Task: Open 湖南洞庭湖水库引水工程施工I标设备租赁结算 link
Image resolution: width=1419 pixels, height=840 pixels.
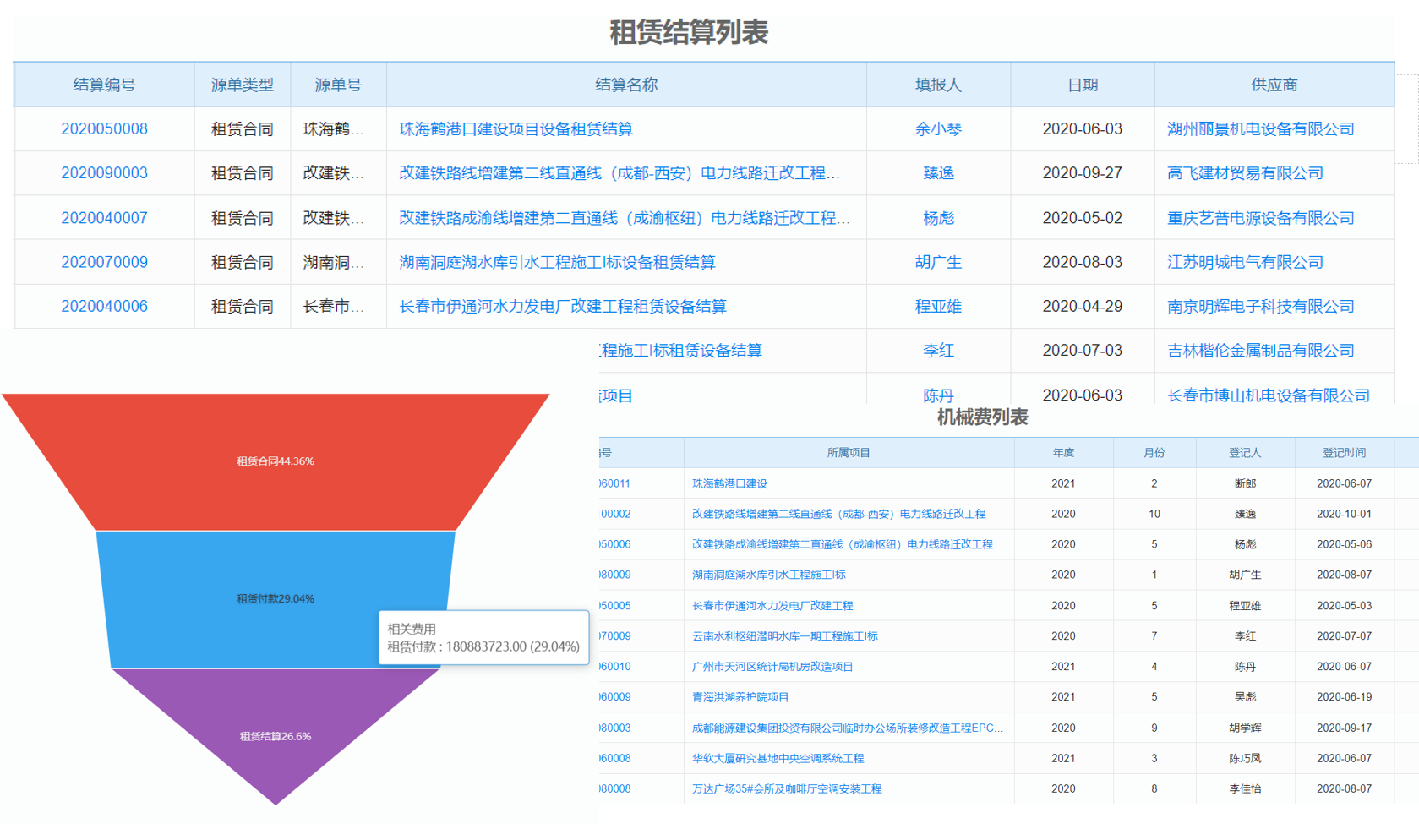Action: point(557,262)
